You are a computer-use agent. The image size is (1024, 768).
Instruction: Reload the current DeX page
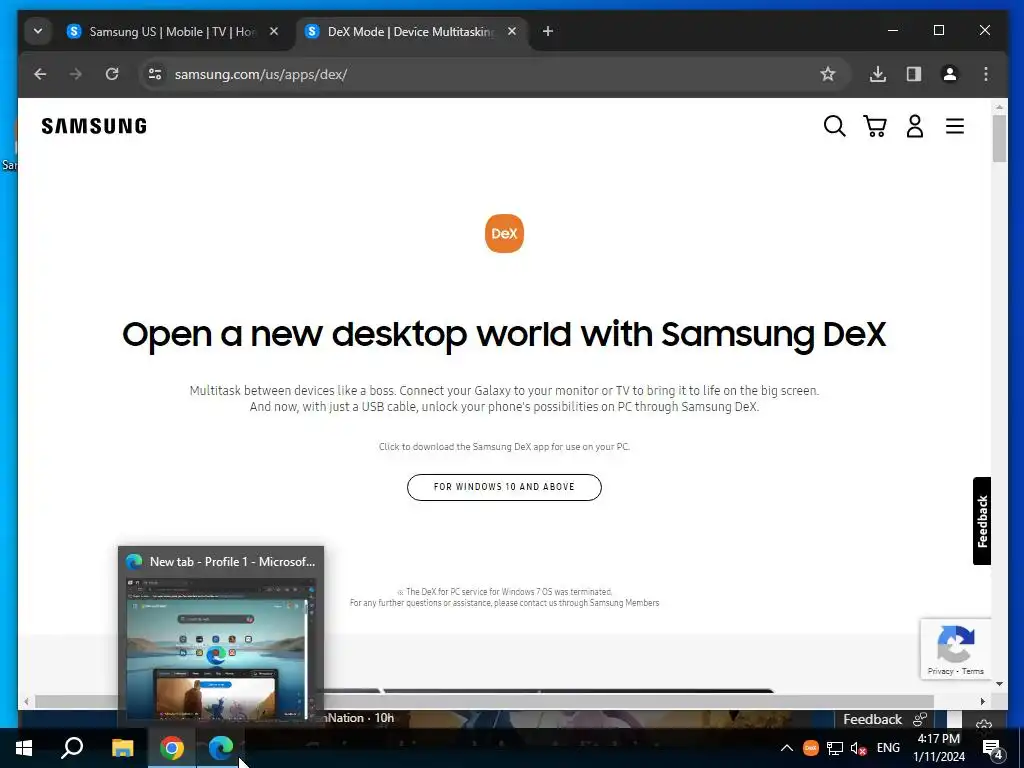pos(112,74)
